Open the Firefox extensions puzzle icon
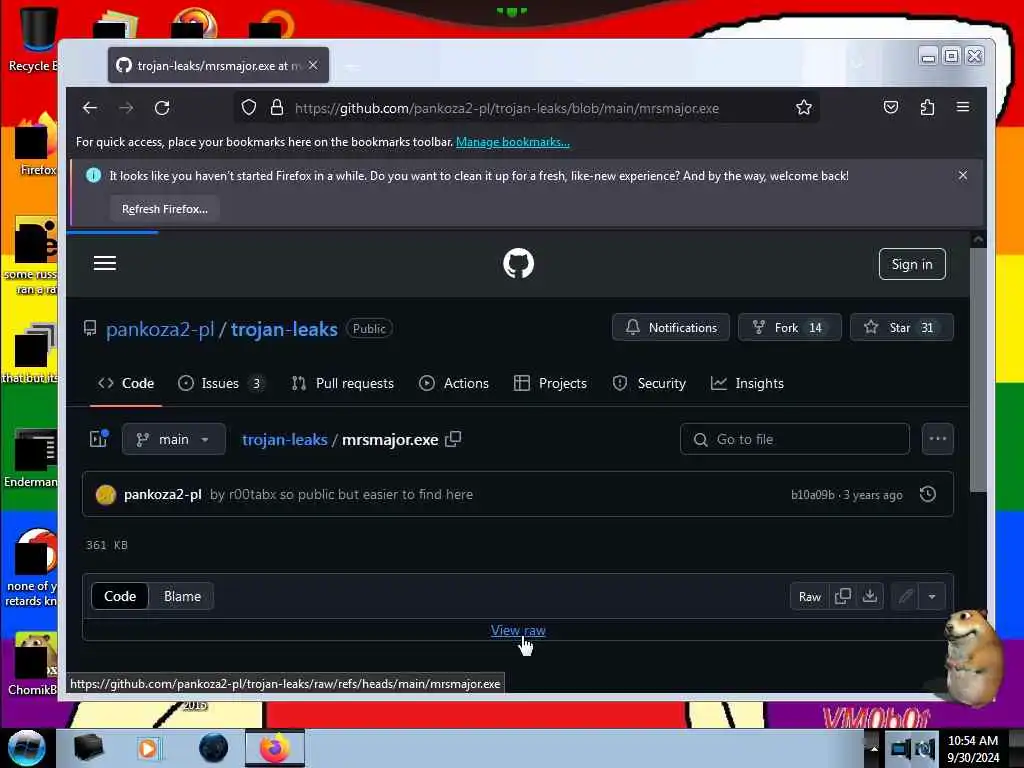 click(x=927, y=107)
